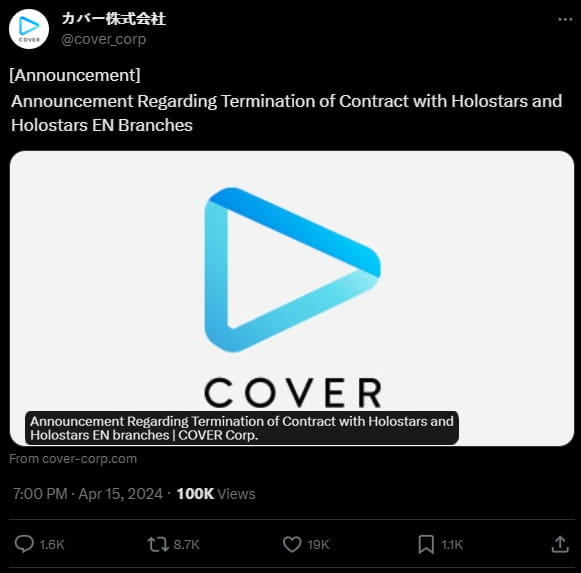This screenshot has width=581, height=573.
Task: Bookmark the post with the bookmark icon
Action: pyautogui.click(x=426, y=544)
